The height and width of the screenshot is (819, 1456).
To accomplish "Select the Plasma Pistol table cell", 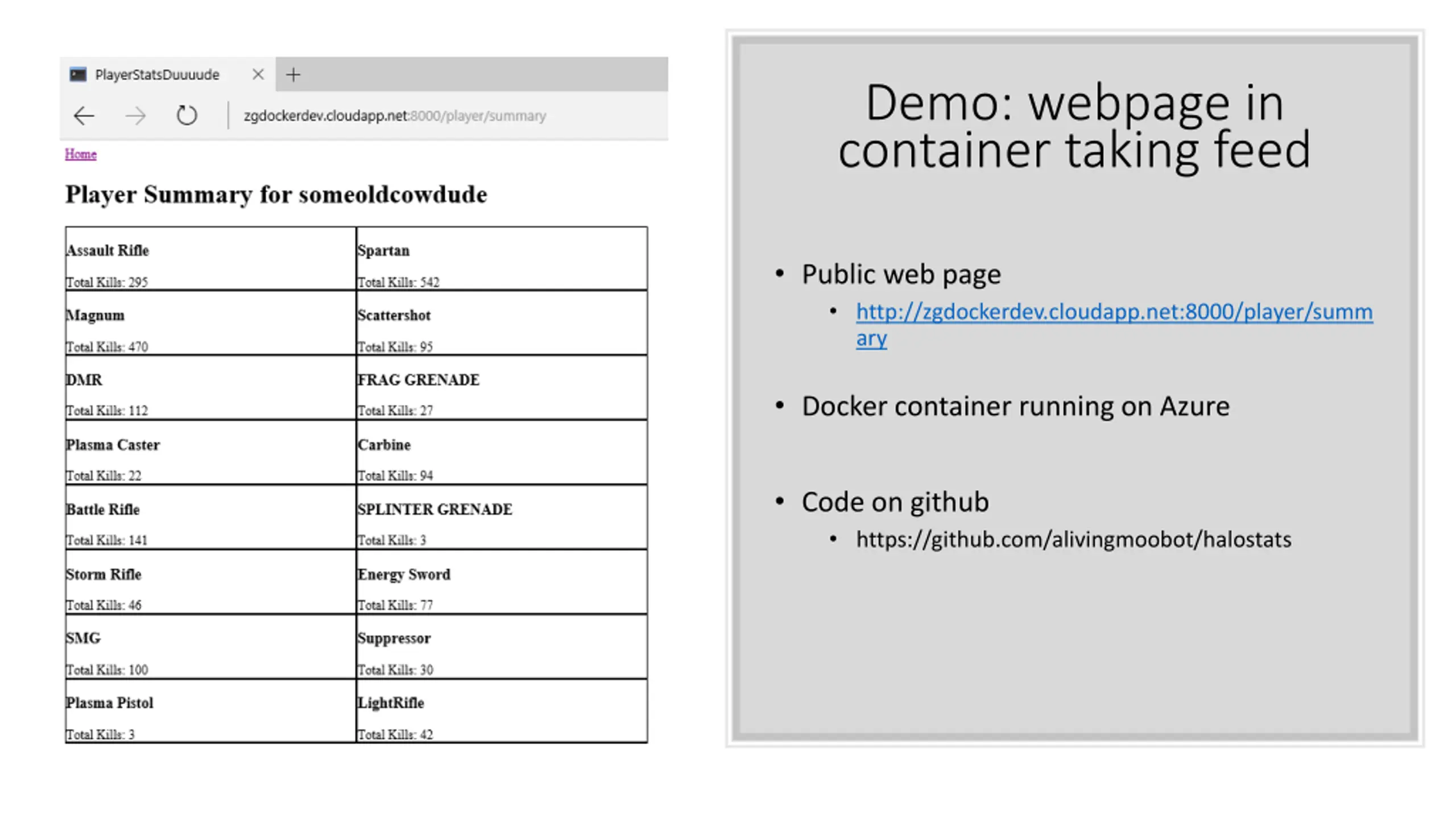I will point(210,711).
